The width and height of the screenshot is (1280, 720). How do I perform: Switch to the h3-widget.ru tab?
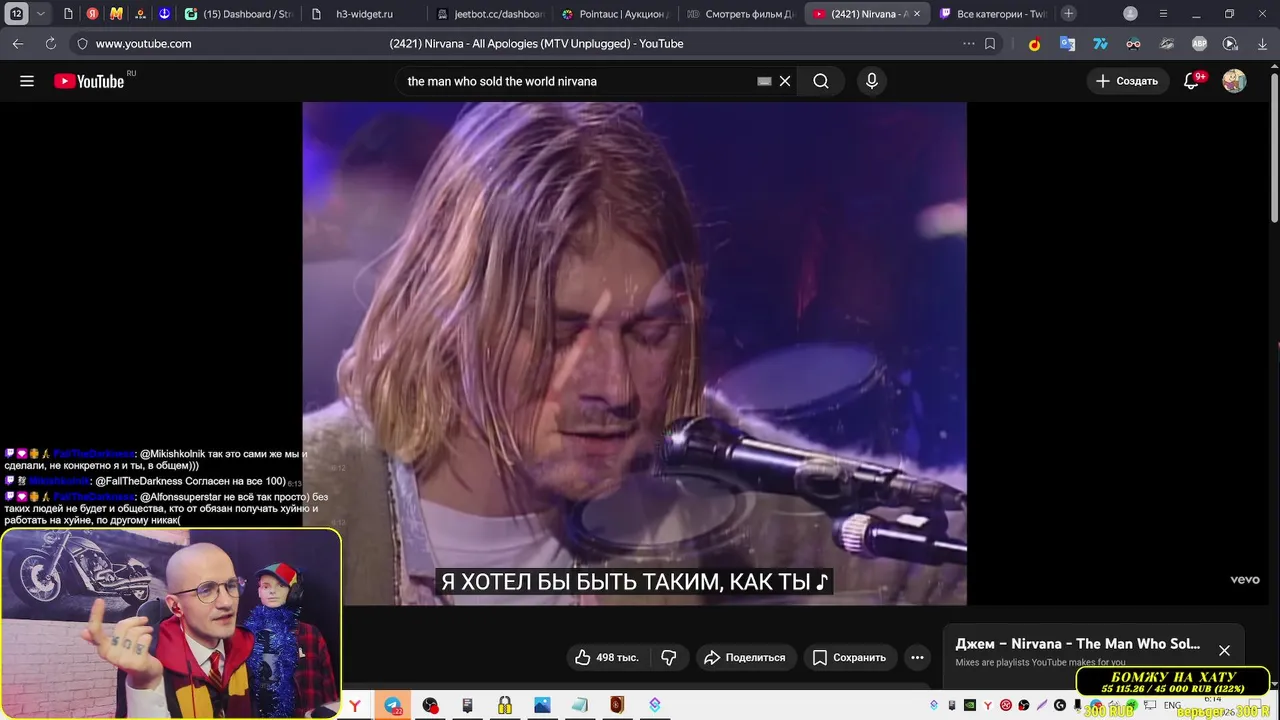(364, 14)
